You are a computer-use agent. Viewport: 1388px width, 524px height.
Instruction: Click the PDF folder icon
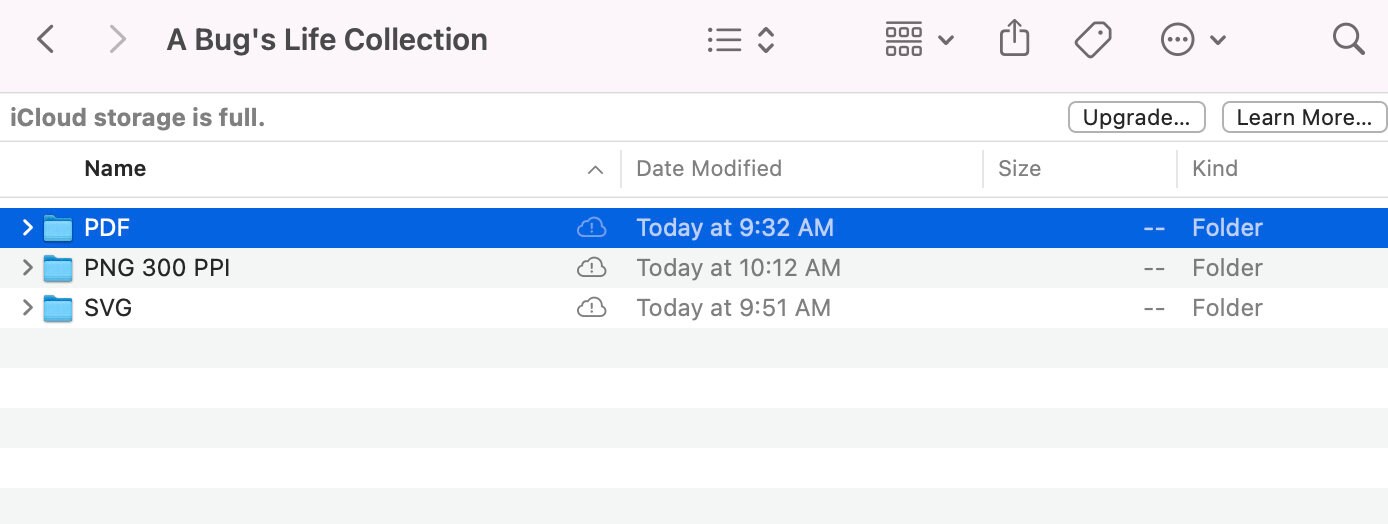click(x=59, y=228)
